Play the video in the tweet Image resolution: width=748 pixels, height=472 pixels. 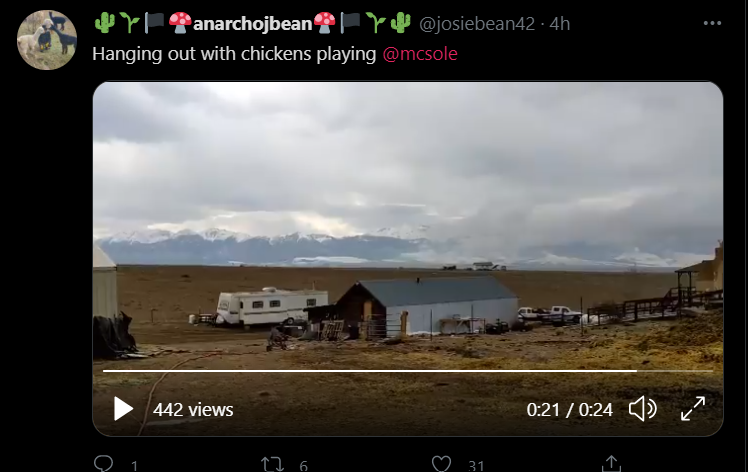tap(123, 409)
